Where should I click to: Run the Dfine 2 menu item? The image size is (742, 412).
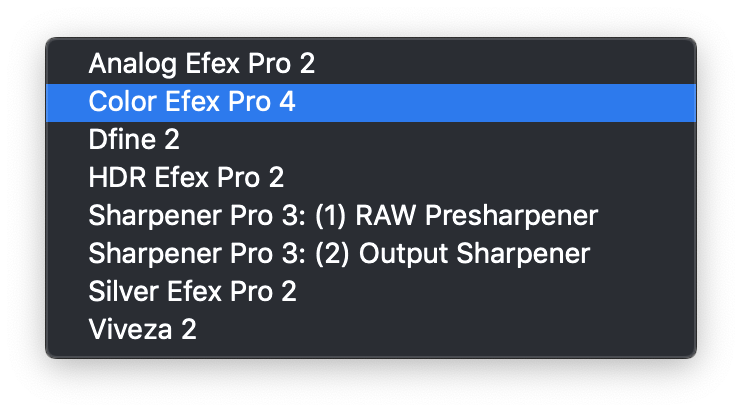click(x=134, y=140)
